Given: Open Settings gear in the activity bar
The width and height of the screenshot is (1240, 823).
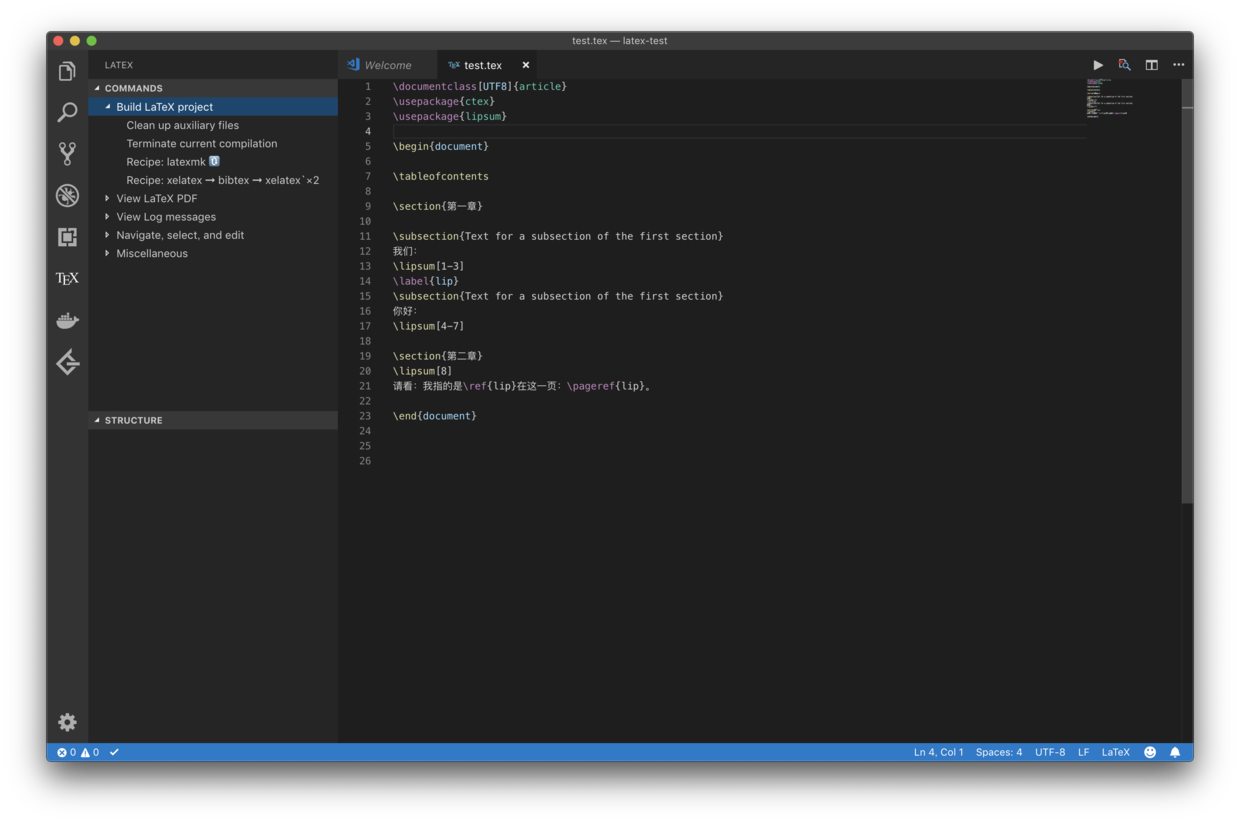Looking at the screenshot, I should (x=66, y=721).
